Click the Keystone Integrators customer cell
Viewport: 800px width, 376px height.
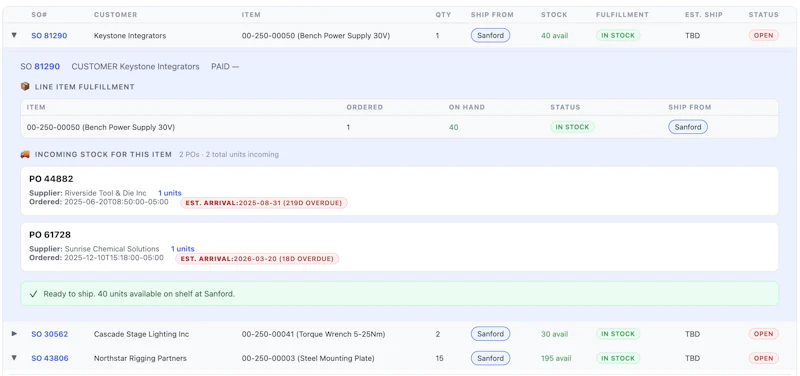tap(130, 36)
